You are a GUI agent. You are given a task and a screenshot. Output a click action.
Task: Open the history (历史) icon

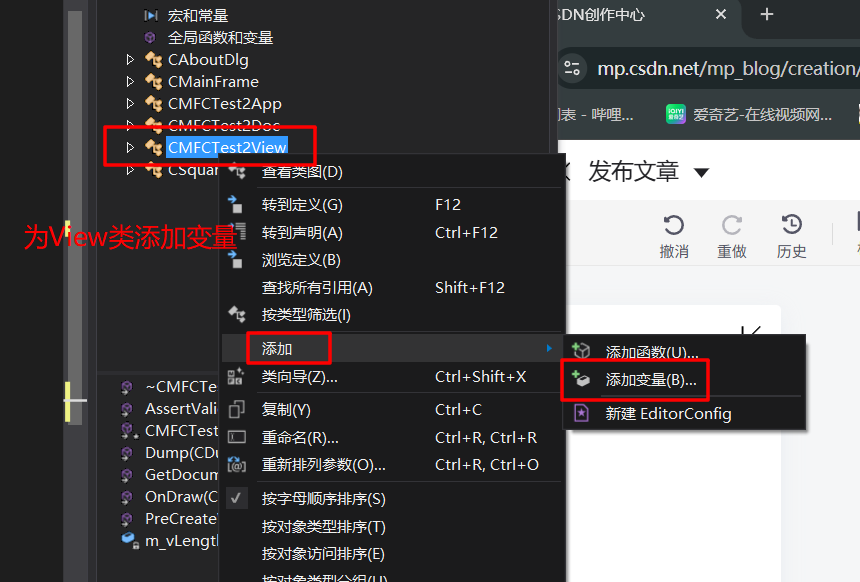tap(791, 224)
